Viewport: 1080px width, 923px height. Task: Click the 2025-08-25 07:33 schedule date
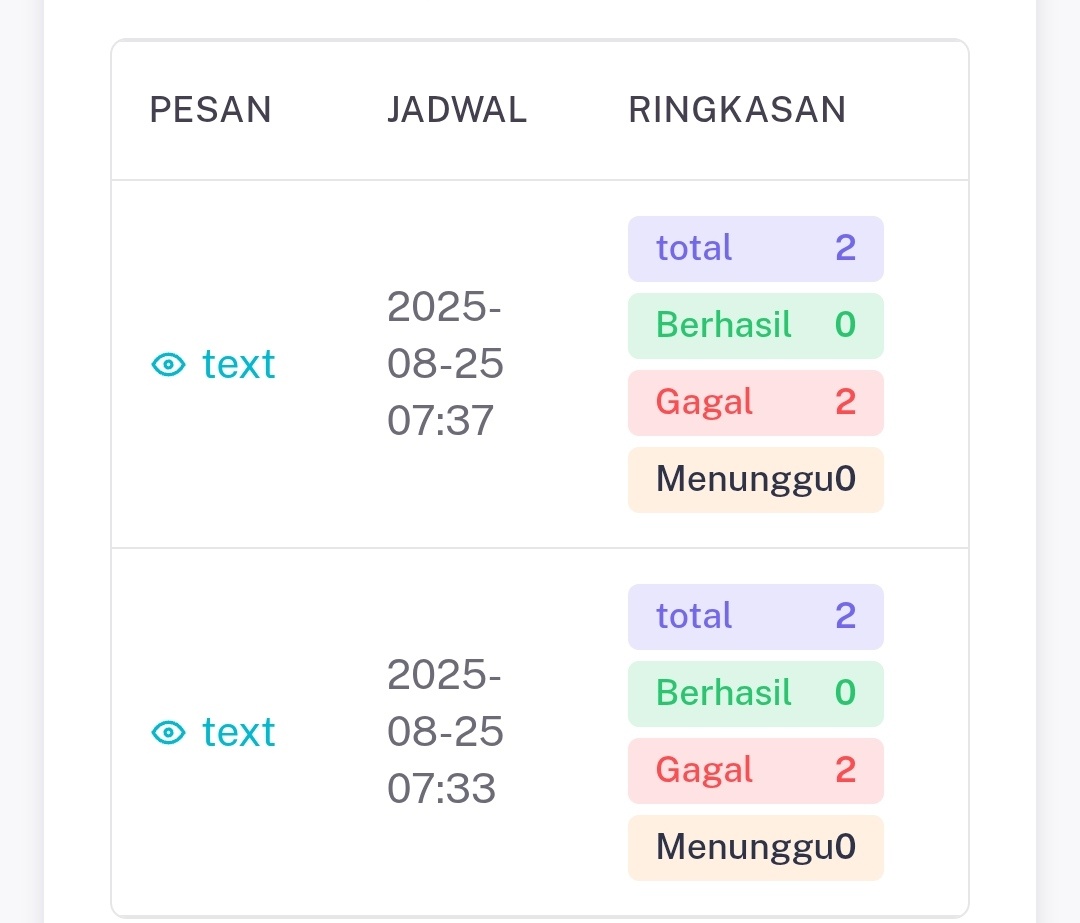[x=445, y=731]
